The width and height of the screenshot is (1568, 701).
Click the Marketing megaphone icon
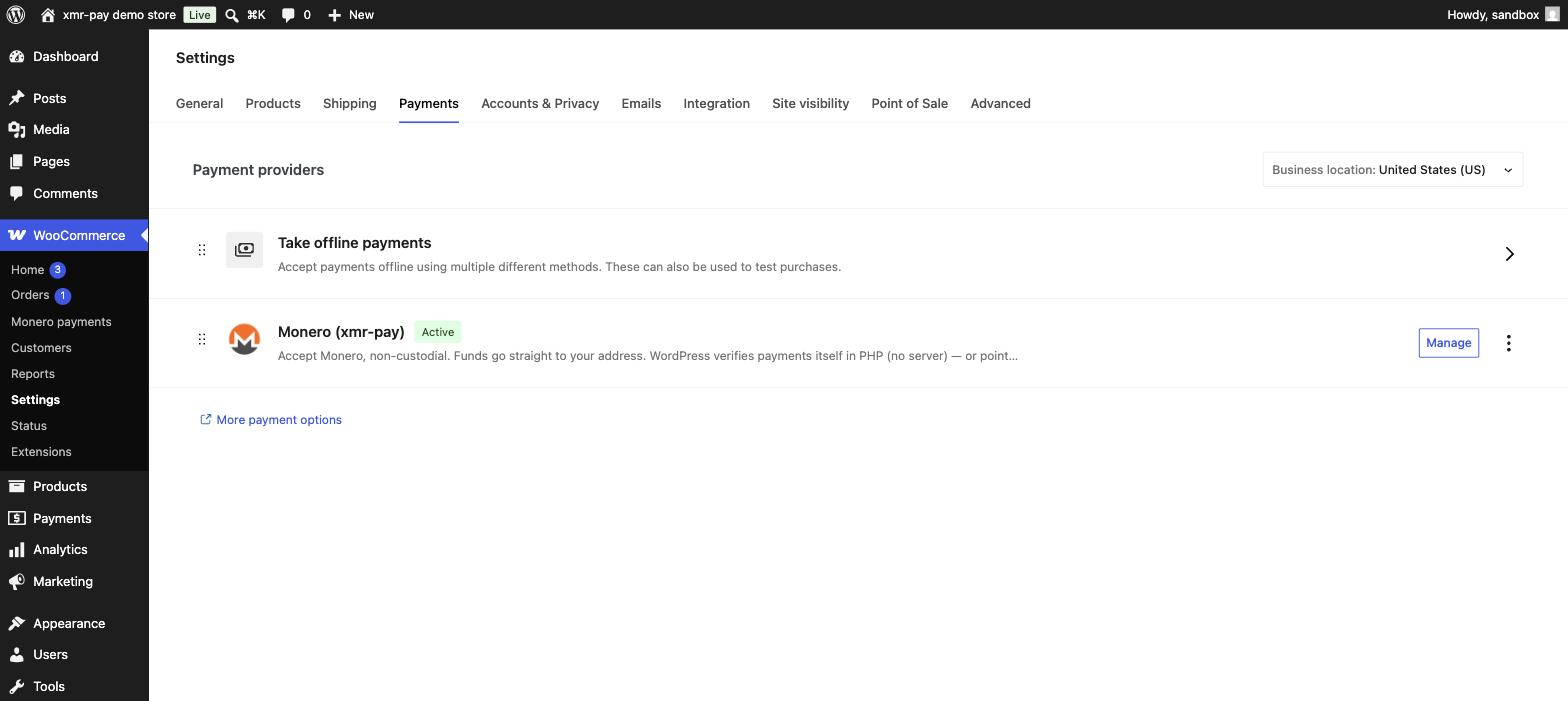pyautogui.click(x=17, y=582)
